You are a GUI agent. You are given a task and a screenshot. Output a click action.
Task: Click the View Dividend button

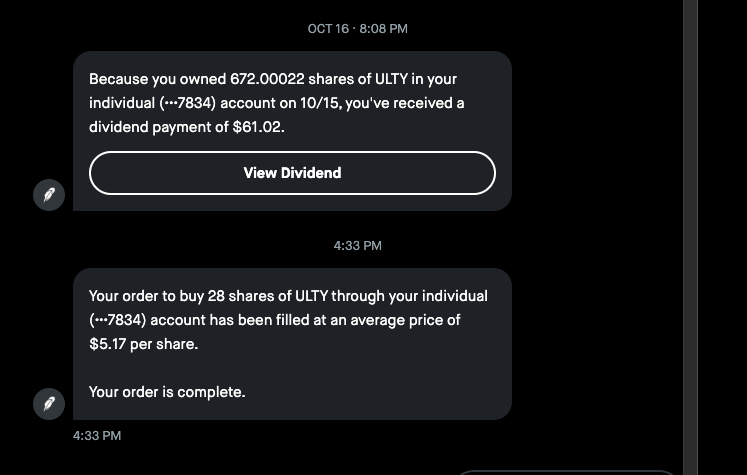pos(292,173)
